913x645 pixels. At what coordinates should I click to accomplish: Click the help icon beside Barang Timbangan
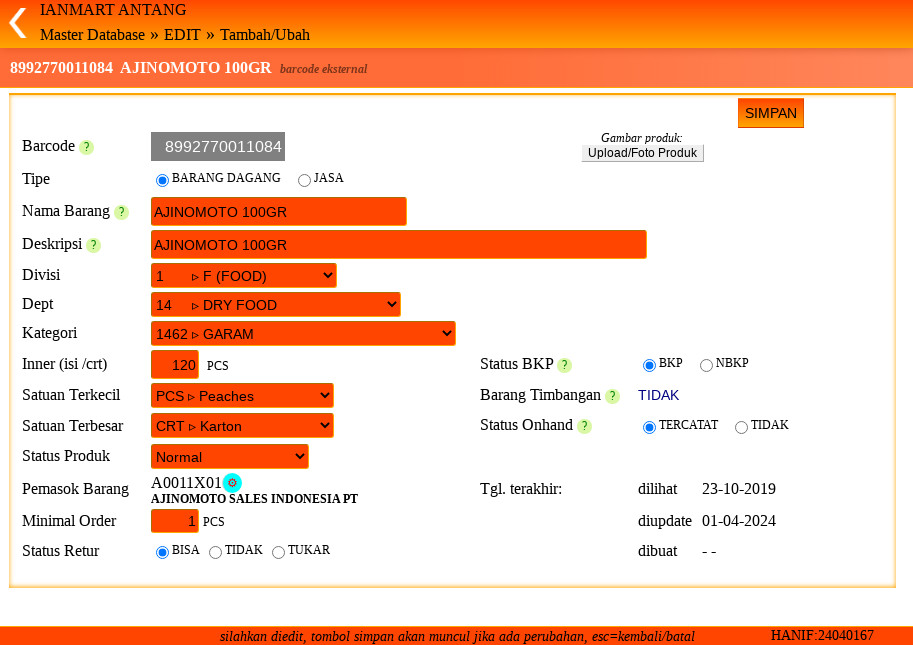click(x=612, y=396)
